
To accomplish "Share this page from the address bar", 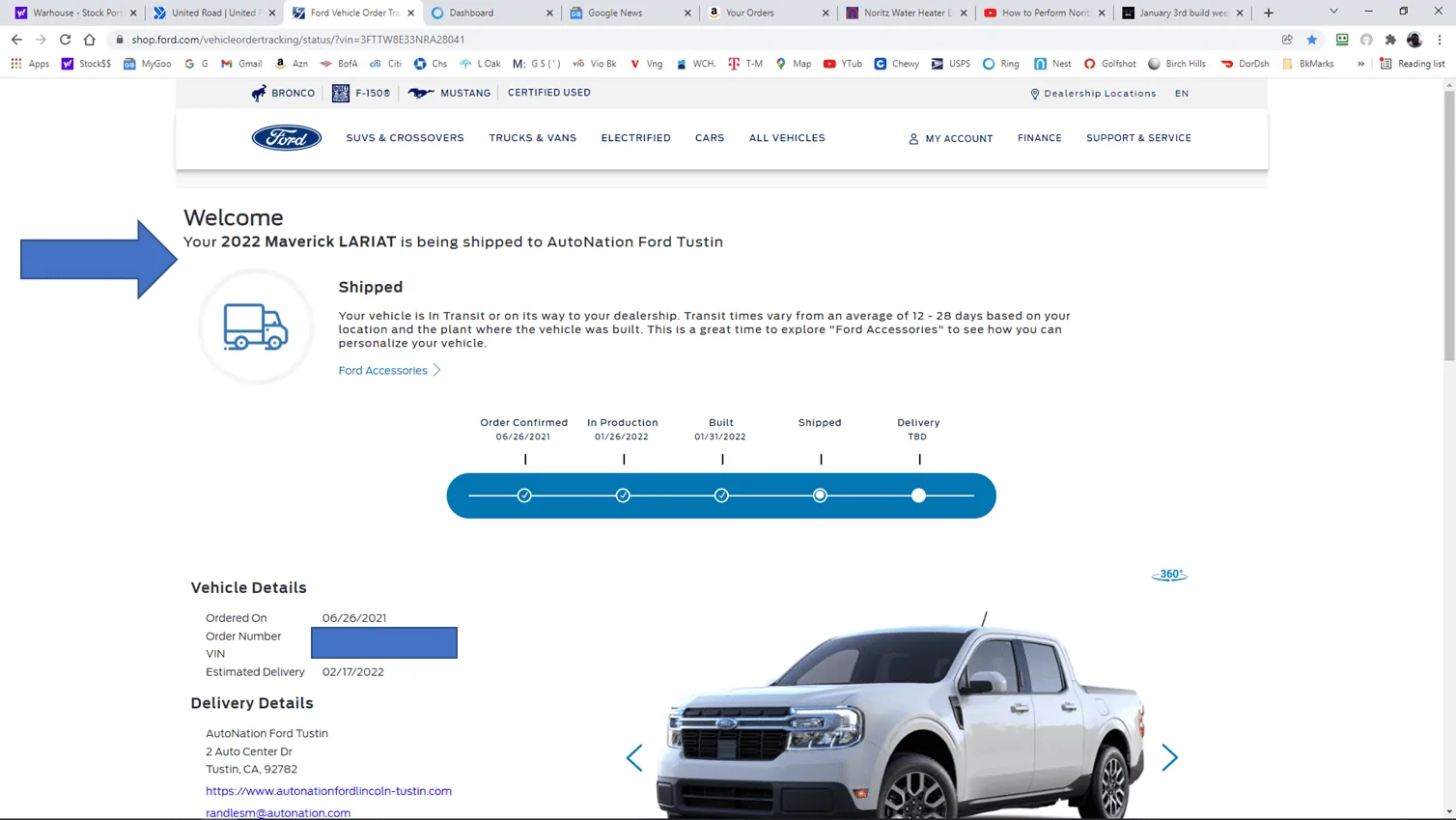I will tap(1287, 40).
